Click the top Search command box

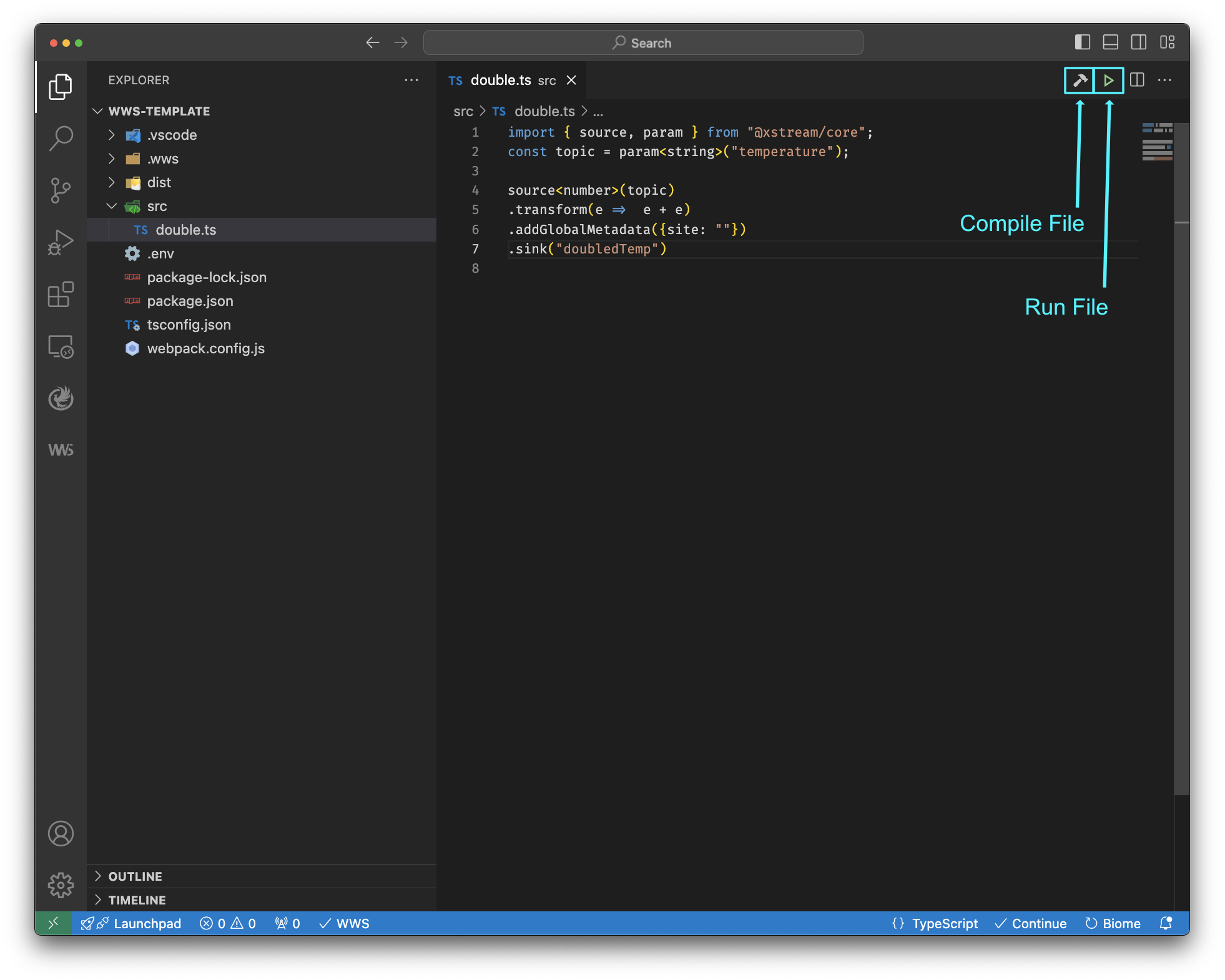(643, 43)
